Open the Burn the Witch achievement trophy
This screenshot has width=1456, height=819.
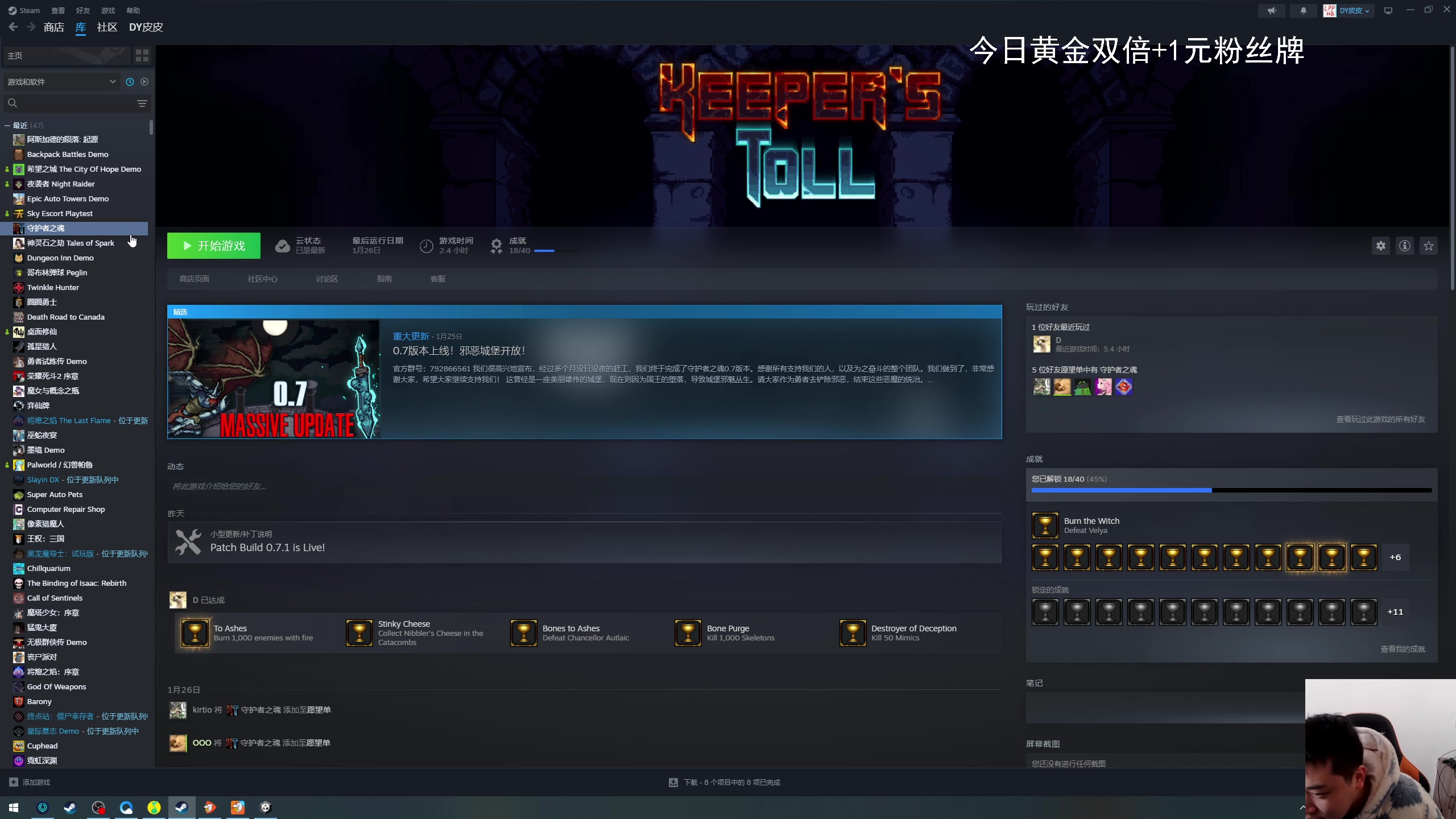(x=1045, y=525)
